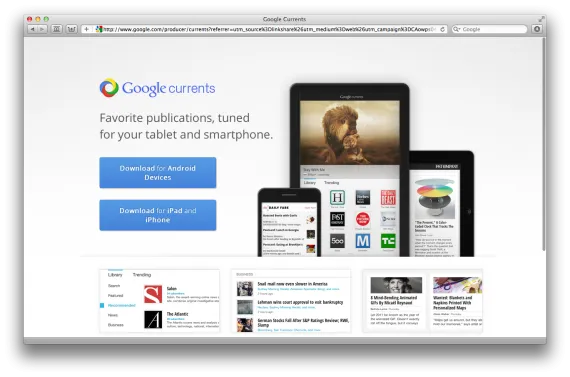Click the plus add-bookmark button
This screenshot has height=377, width=570.
point(87,29)
